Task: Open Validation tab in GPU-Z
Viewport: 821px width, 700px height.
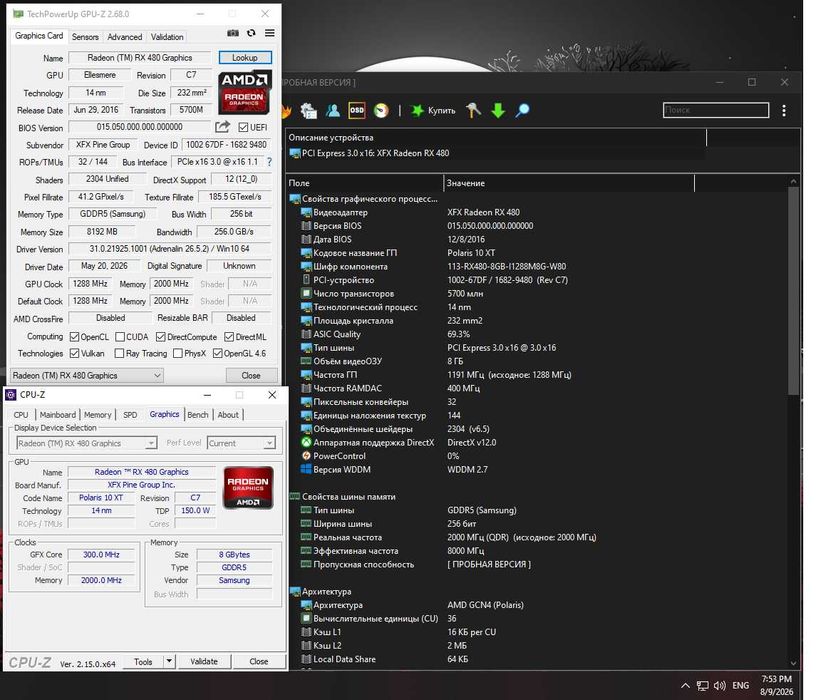Action: tap(167, 37)
